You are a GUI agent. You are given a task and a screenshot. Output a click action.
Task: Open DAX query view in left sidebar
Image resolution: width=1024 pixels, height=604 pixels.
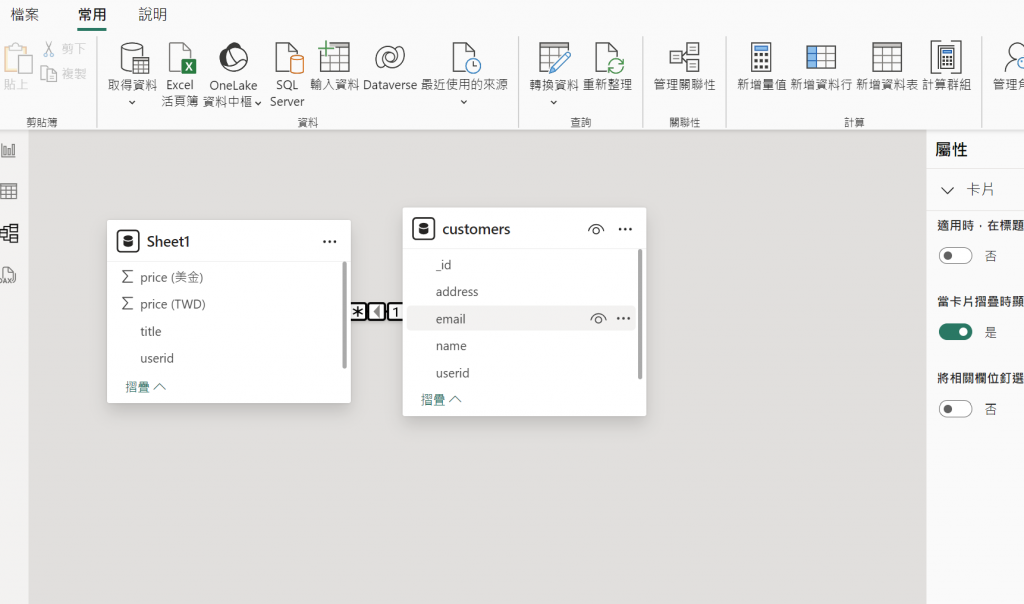[x=8, y=275]
